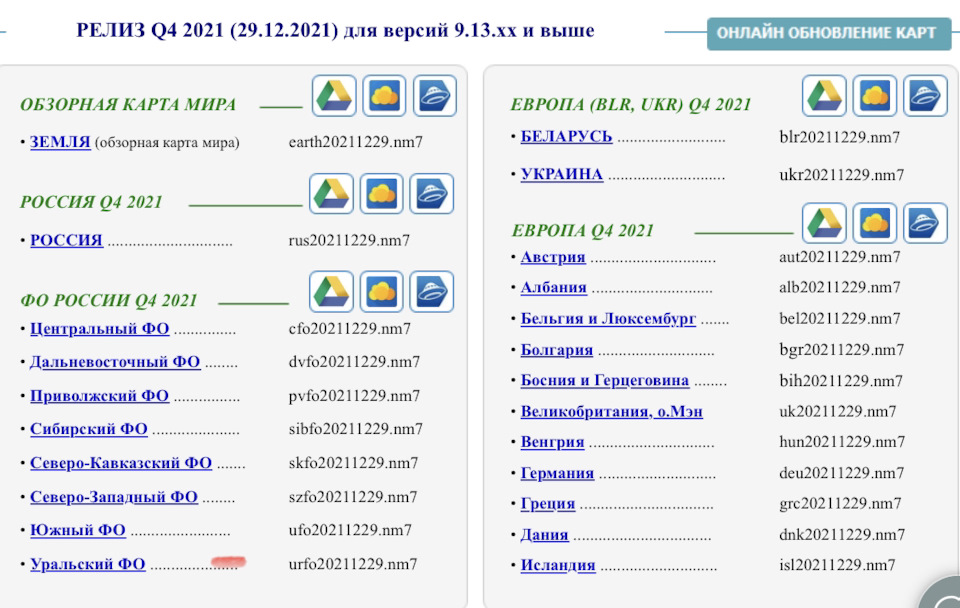The height and width of the screenshot is (608, 960).
Task: Click file name dvfo20211229.nm7
Action: (x=354, y=362)
